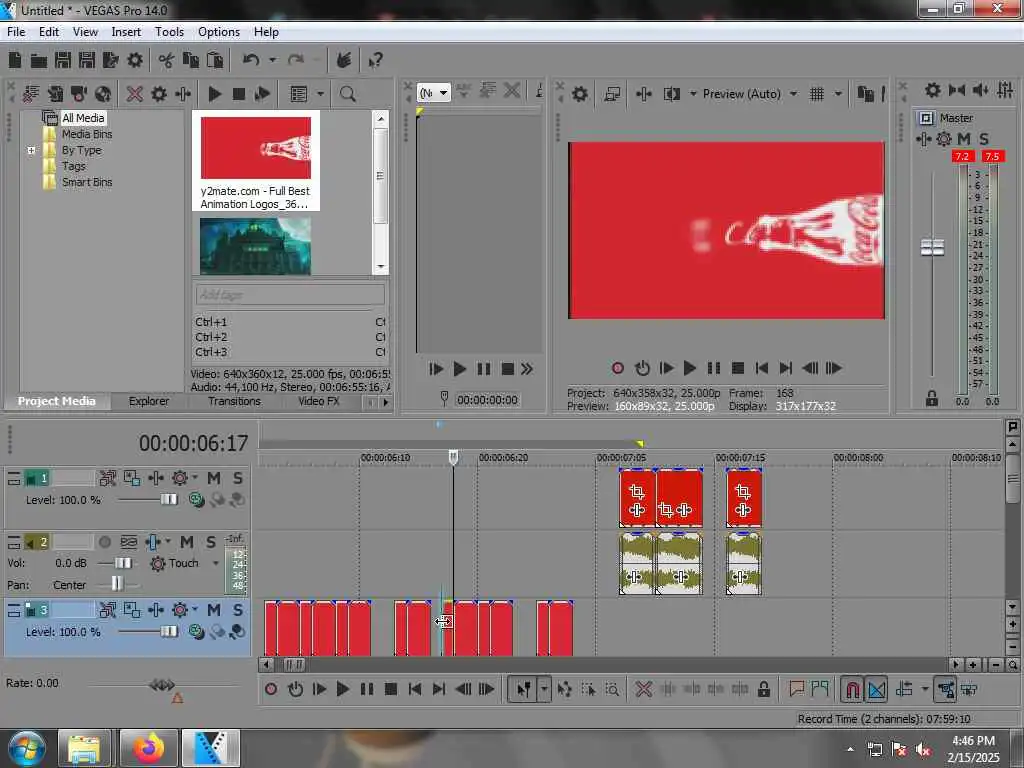Solo audio track 2
The image size is (1024, 768).
click(211, 542)
